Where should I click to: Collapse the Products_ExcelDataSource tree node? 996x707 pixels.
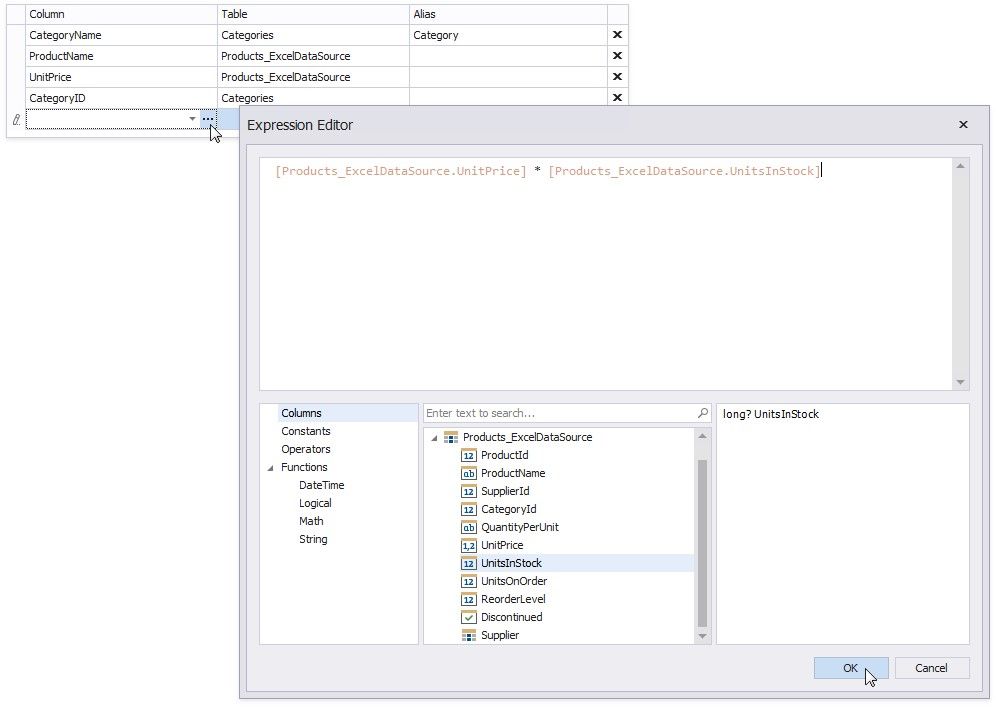(433, 437)
